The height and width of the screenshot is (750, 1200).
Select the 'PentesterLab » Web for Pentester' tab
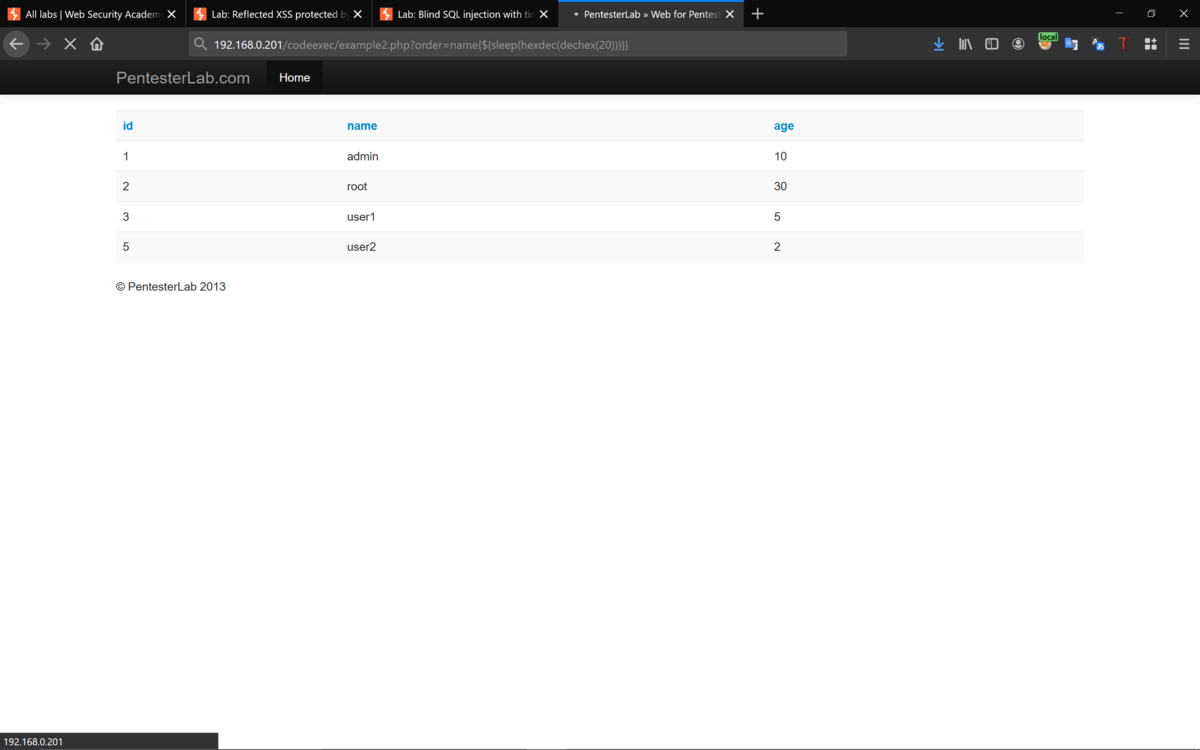[651, 14]
